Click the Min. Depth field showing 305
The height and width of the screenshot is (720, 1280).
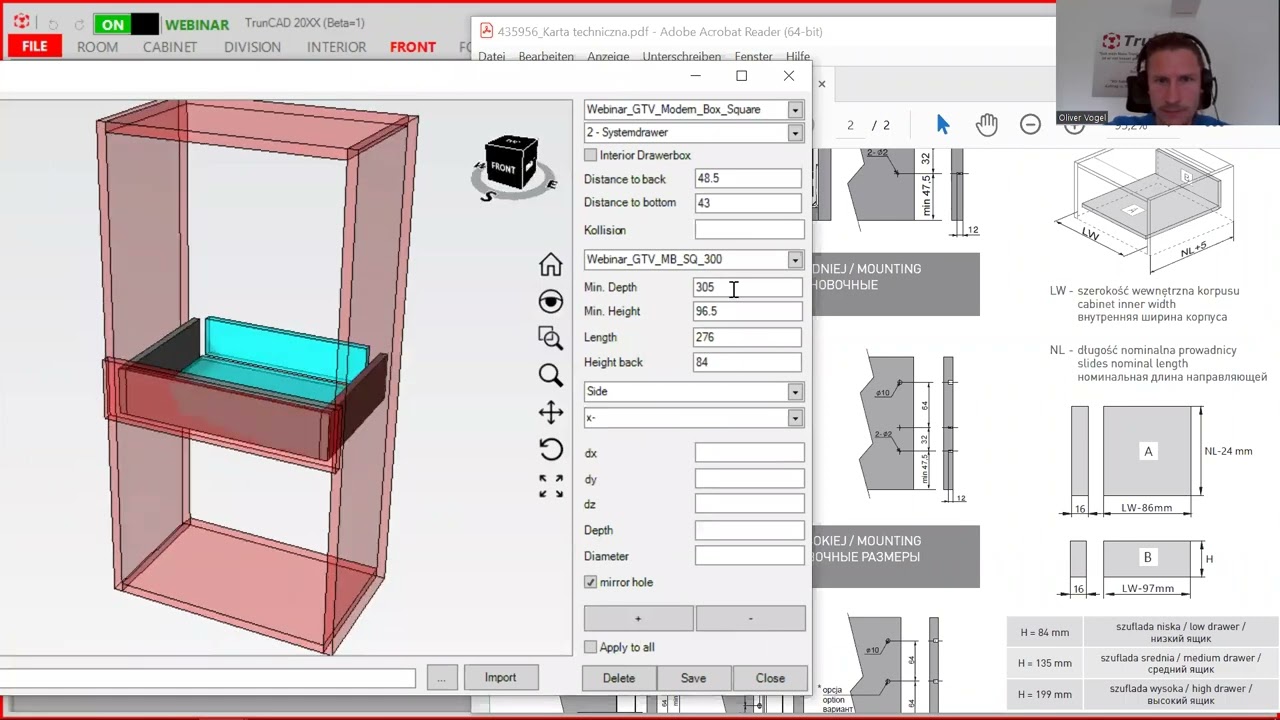tap(748, 287)
